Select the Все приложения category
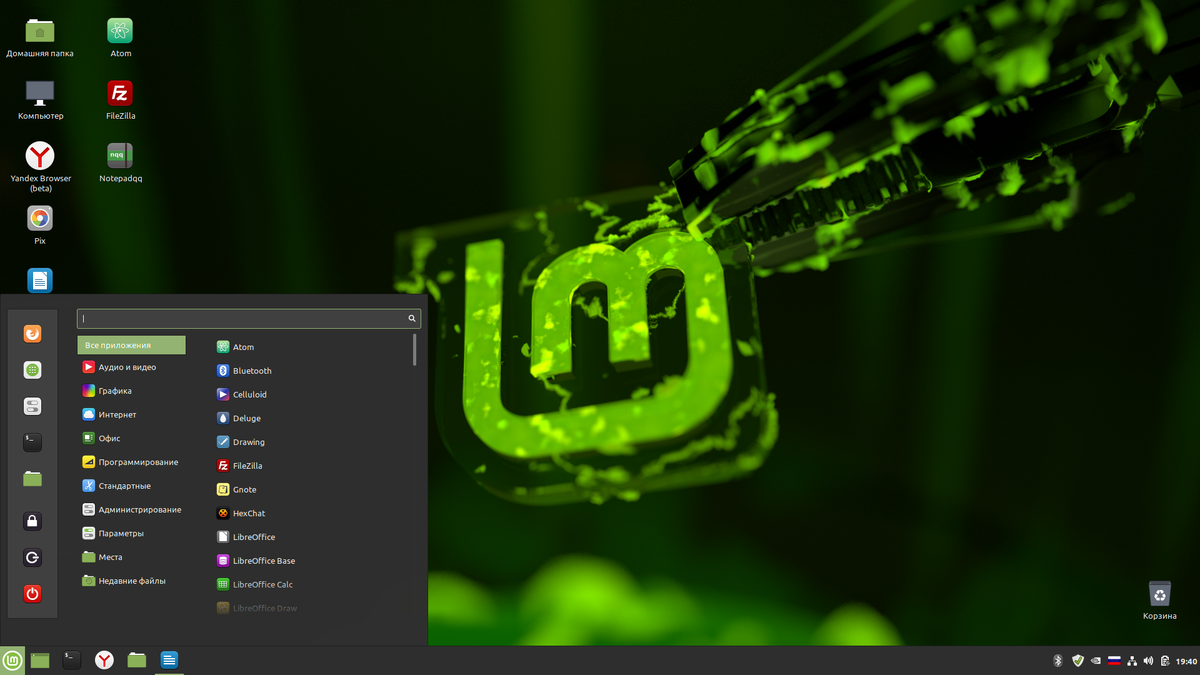This screenshot has height=675, width=1200. coord(131,345)
